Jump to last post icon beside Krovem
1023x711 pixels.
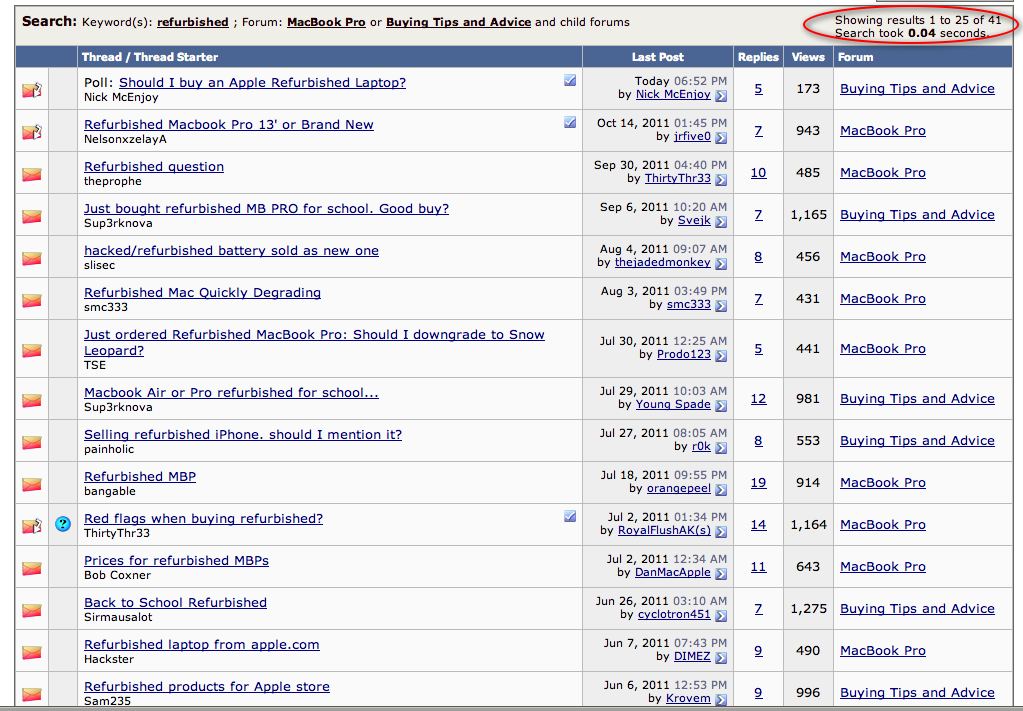(x=721, y=699)
